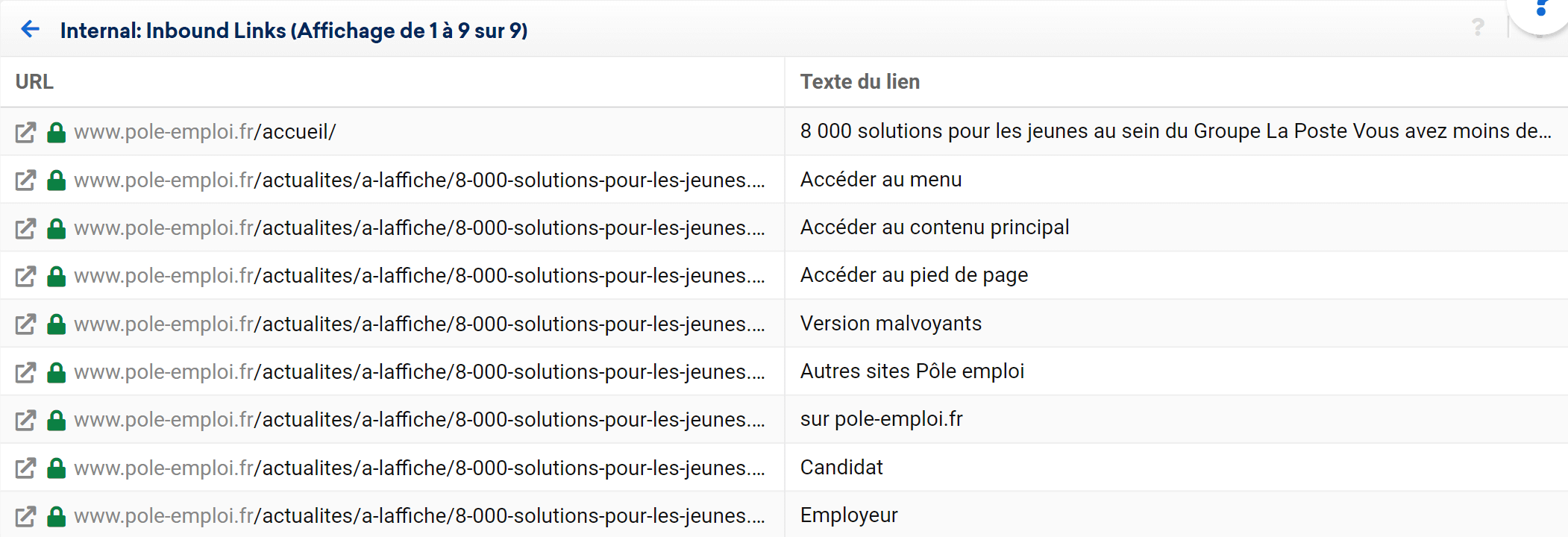Click the gray question mark help icon

[x=1477, y=28]
